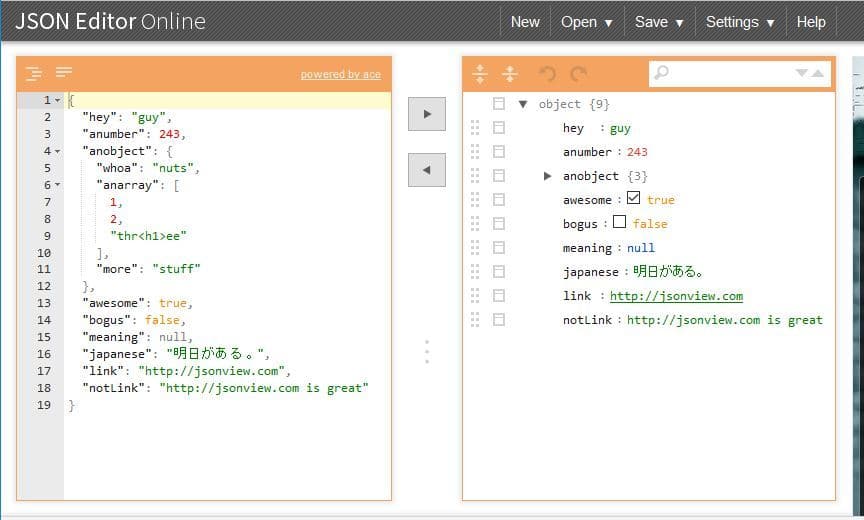864x520 pixels.
Task: Open action menu for meaning field
Action: [x=499, y=247]
